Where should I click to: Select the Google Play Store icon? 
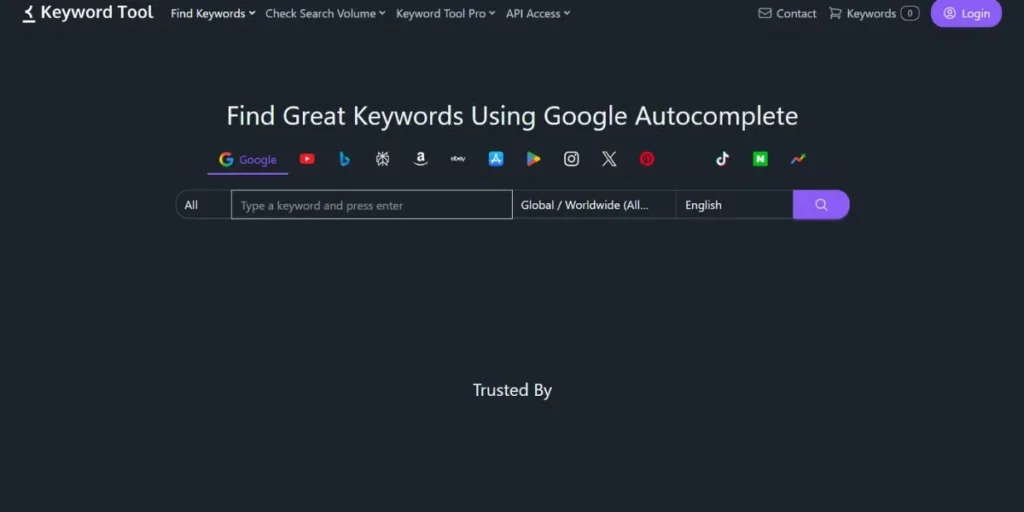coord(534,159)
